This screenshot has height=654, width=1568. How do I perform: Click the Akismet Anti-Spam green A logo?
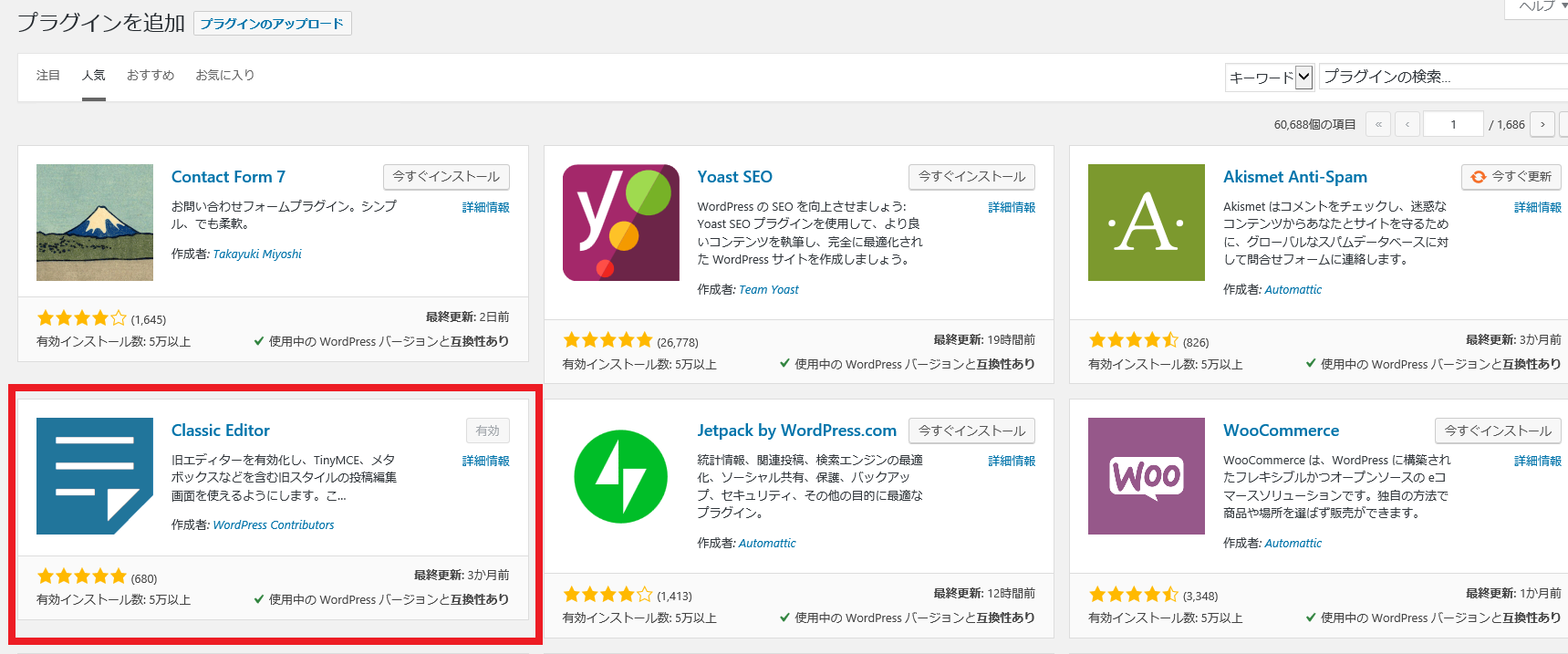(1147, 223)
